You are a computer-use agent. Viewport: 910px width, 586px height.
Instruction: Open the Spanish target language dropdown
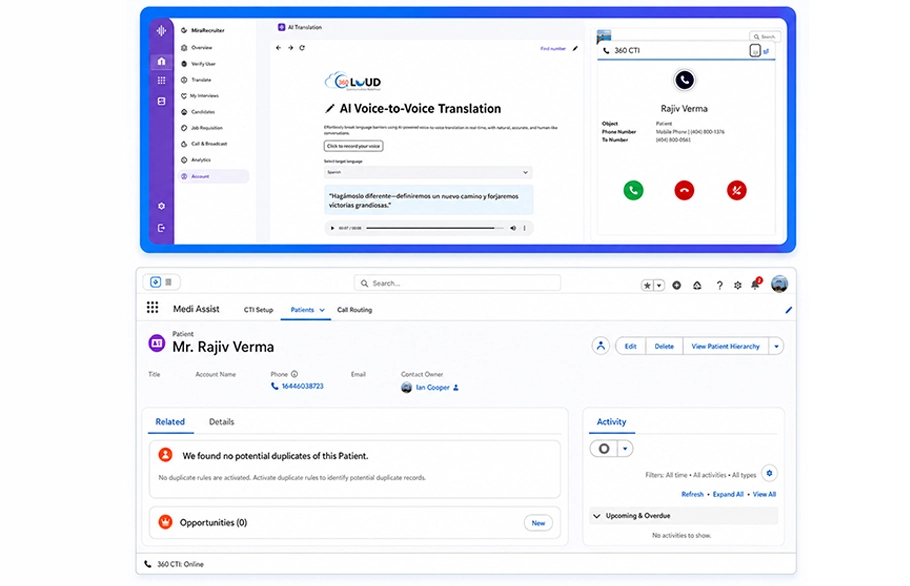[428, 172]
